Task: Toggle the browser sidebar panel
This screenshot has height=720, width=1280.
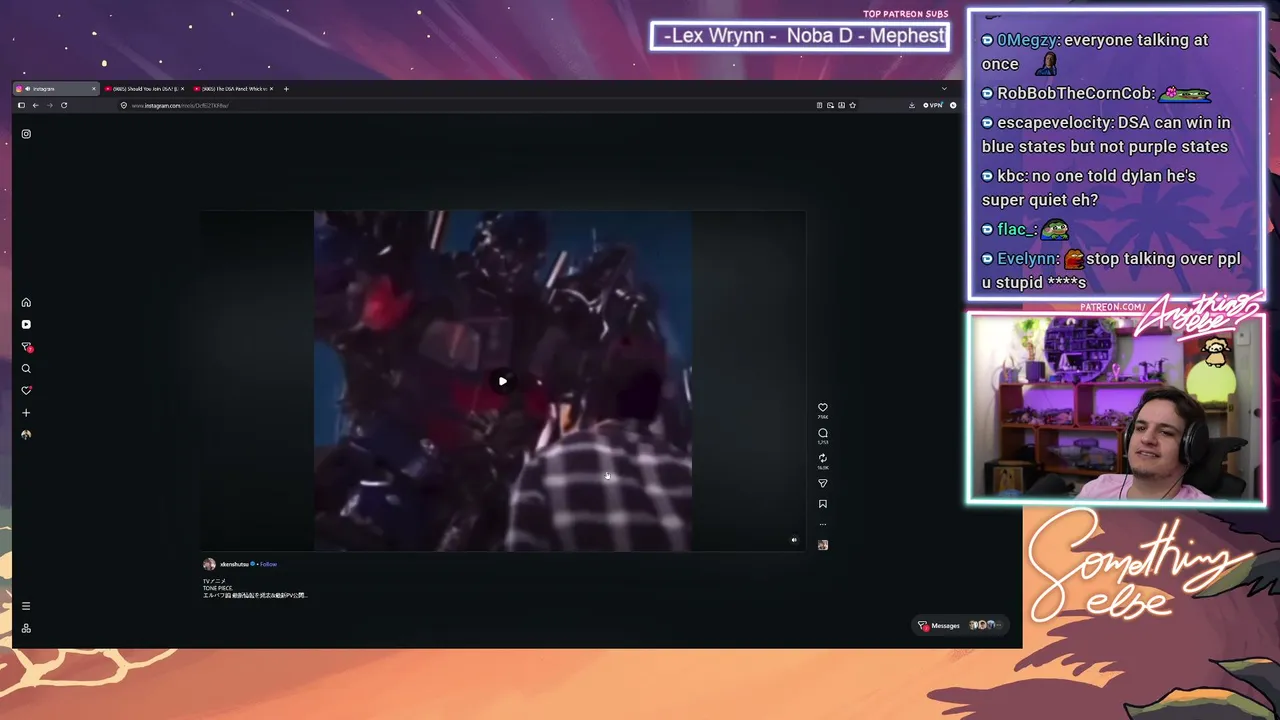Action: [x=21, y=105]
